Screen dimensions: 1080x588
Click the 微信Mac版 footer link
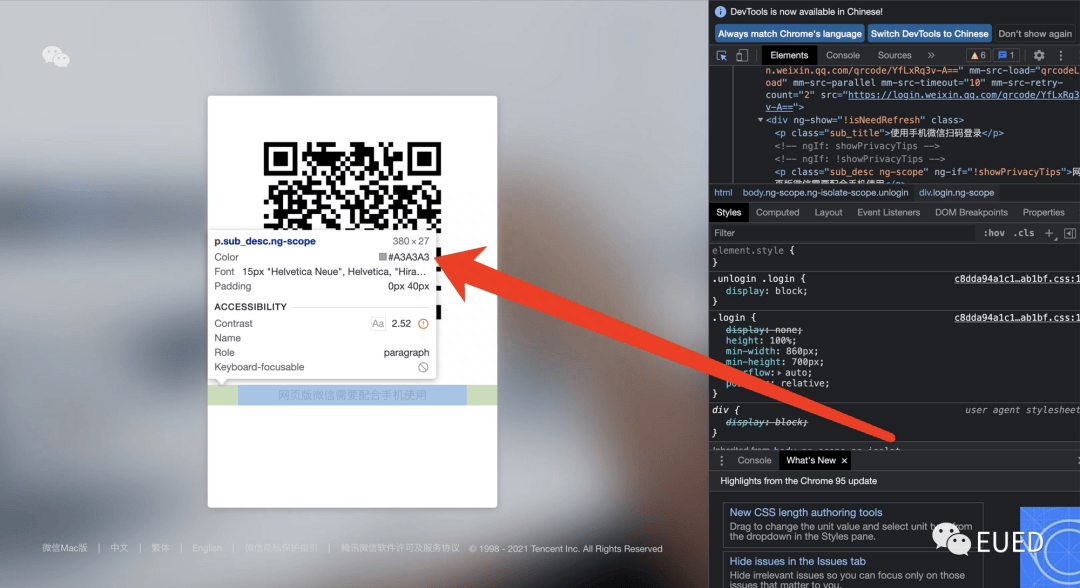(65, 548)
